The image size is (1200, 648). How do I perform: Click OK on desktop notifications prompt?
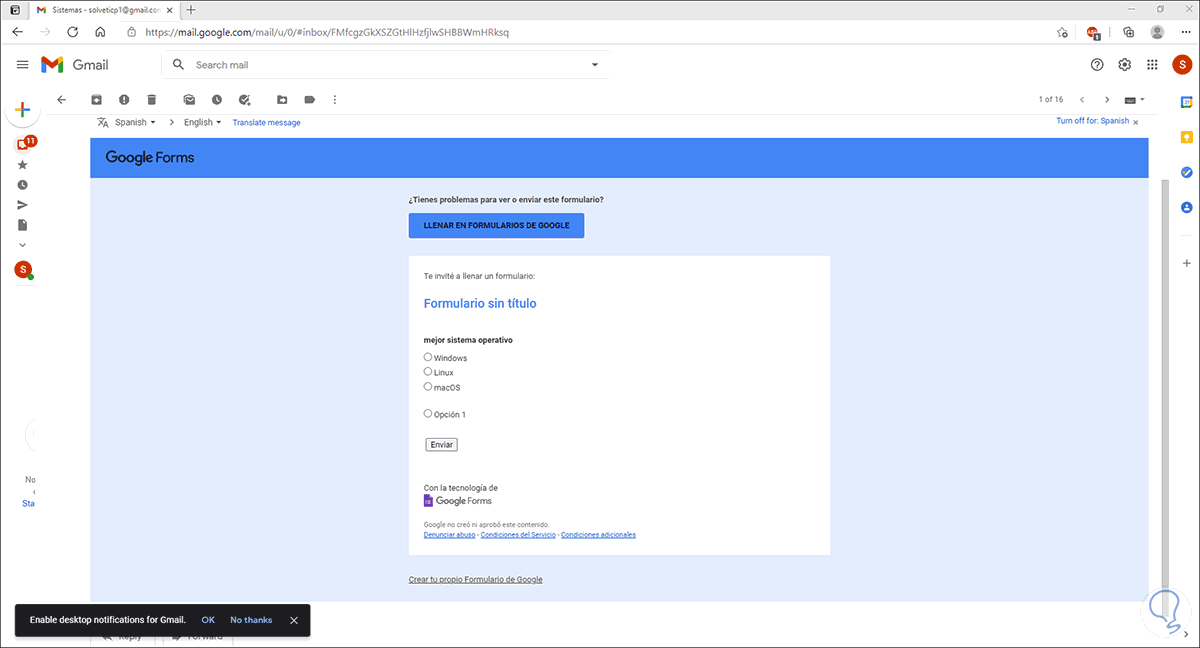tap(208, 620)
